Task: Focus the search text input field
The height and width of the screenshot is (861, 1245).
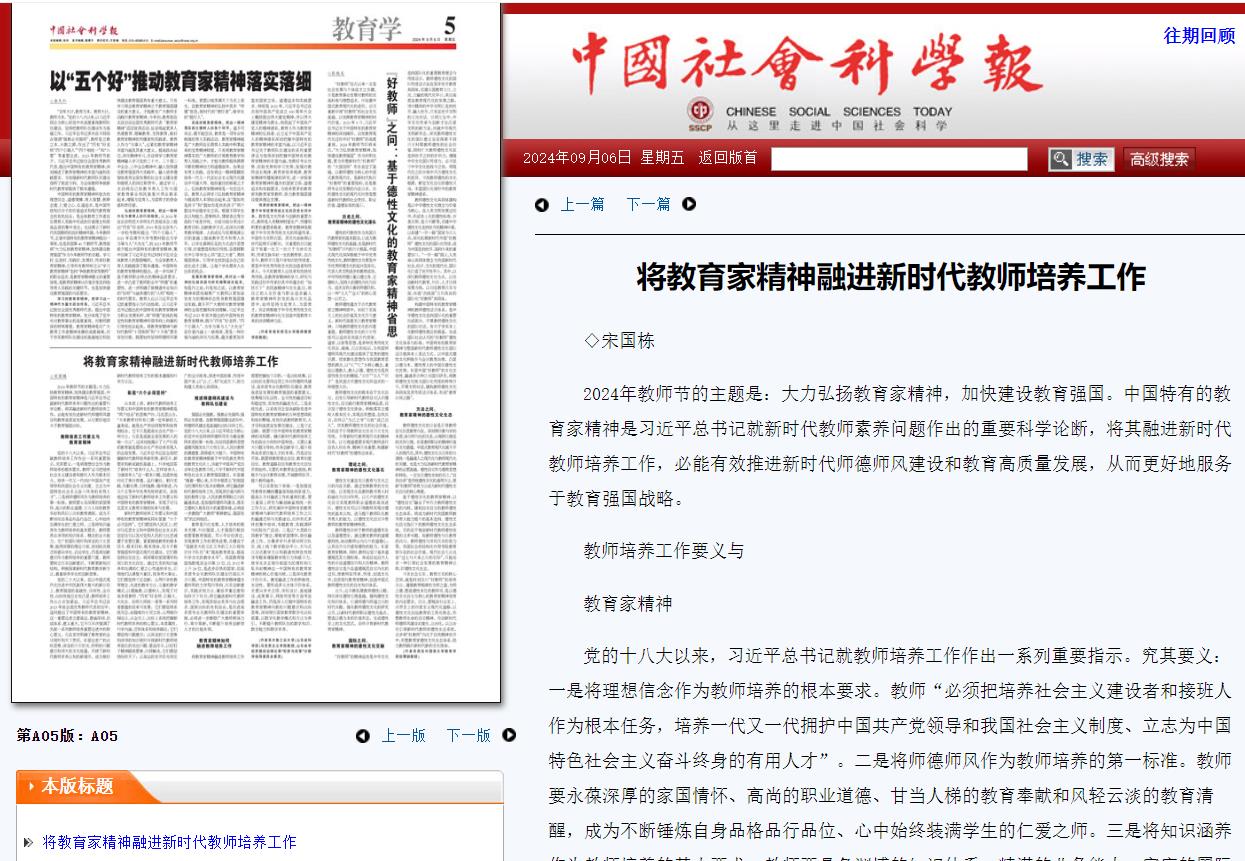Action: 898,159
